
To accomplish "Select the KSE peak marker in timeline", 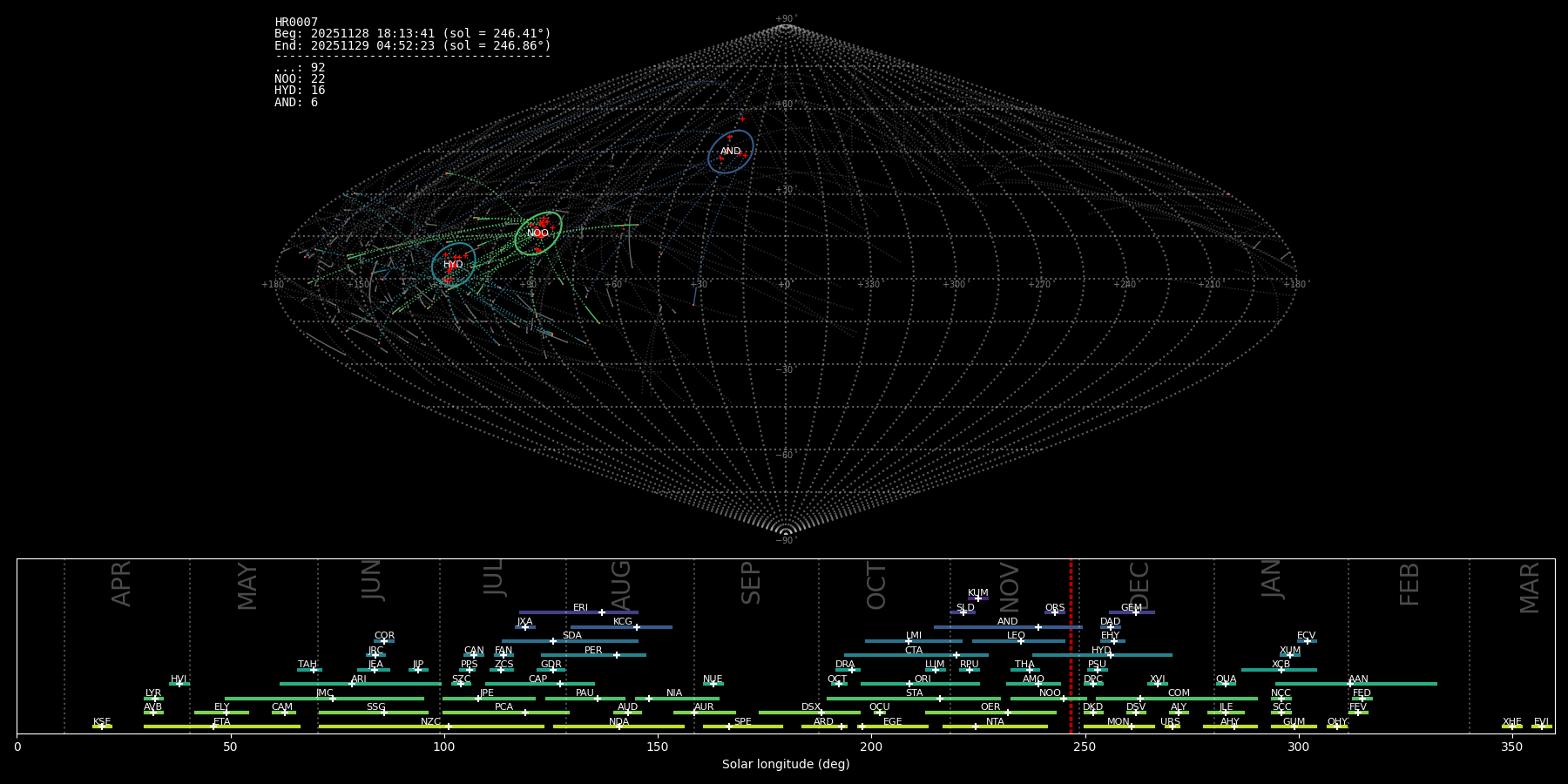I will 102,727.
